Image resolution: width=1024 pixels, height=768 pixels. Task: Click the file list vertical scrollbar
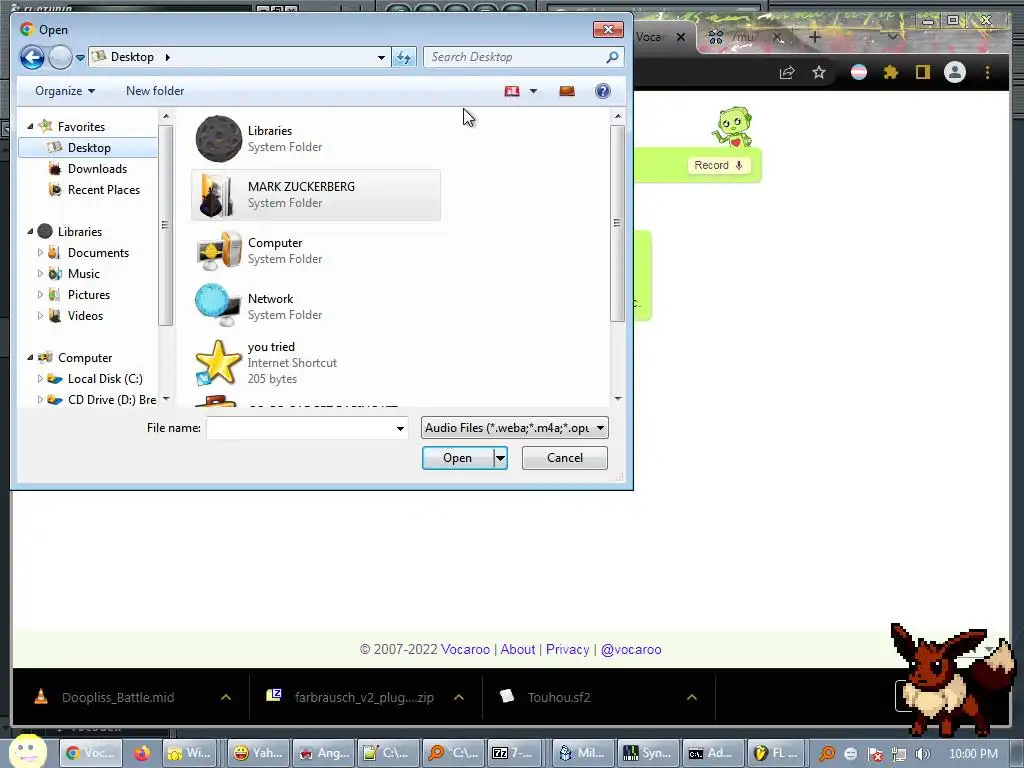pyautogui.click(x=617, y=223)
